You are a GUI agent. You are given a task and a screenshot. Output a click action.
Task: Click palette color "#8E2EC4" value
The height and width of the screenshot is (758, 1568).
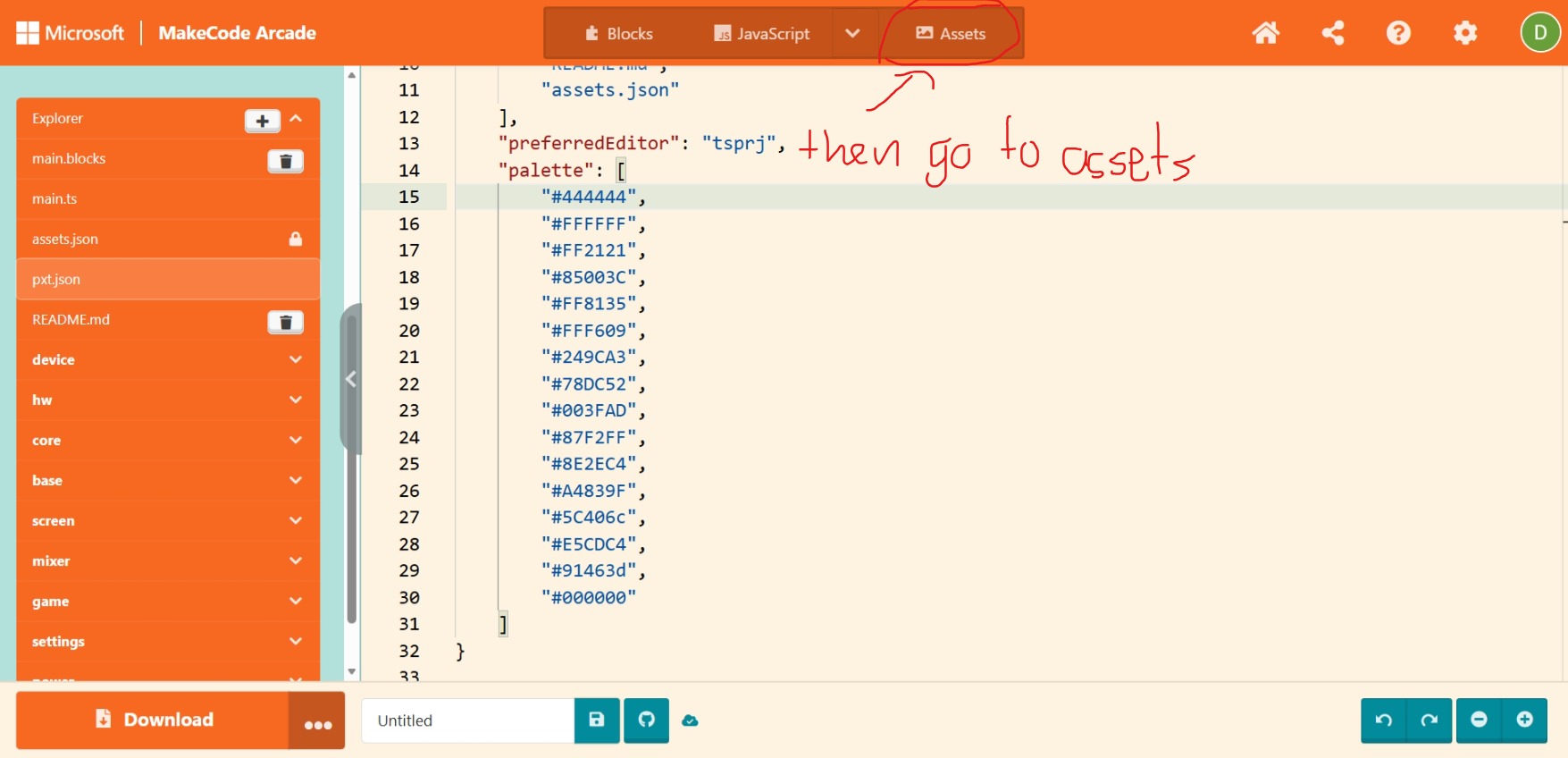[589, 464]
